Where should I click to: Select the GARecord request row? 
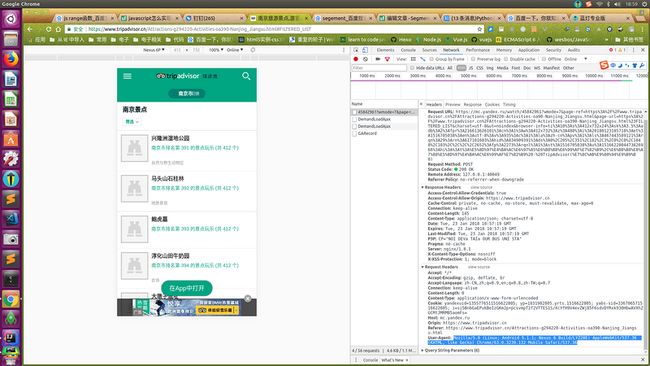click(x=384, y=133)
